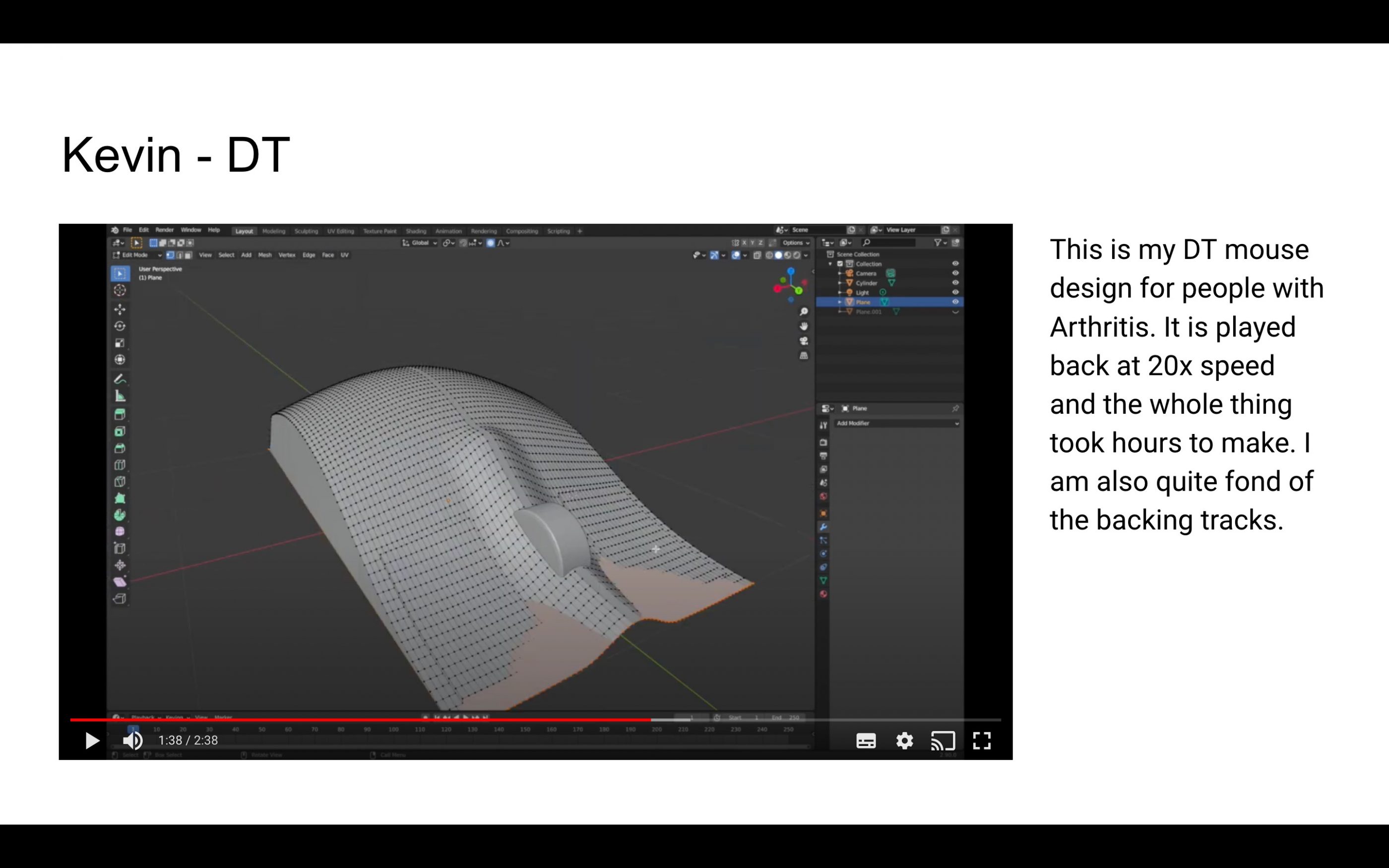
Task: Open the Render menu
Action: coord(164,230)
